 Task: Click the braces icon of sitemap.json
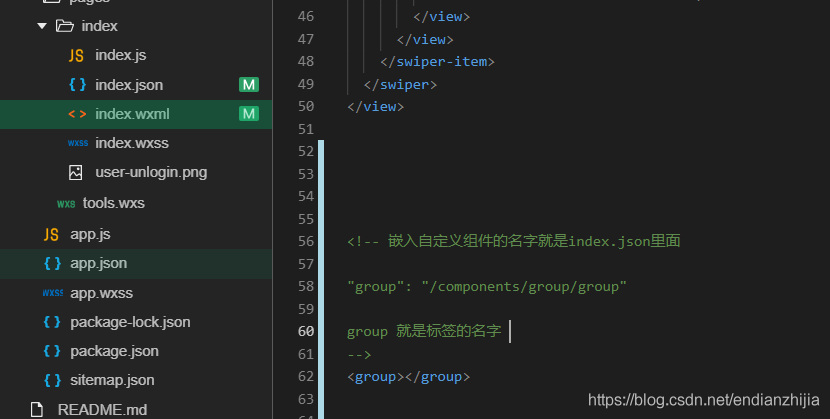click(x=52, y=380)
